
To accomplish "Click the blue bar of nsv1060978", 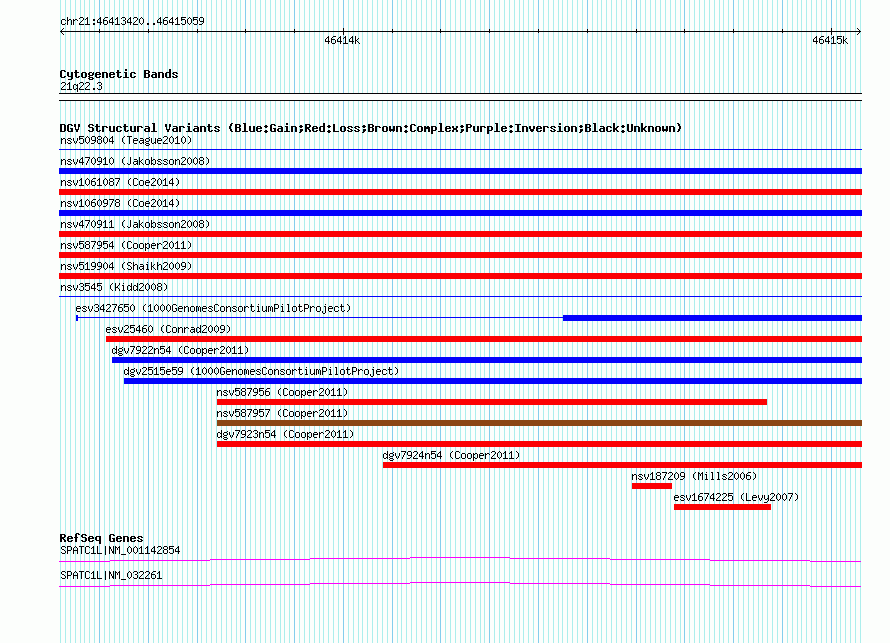I will click(x=460, y=213).
